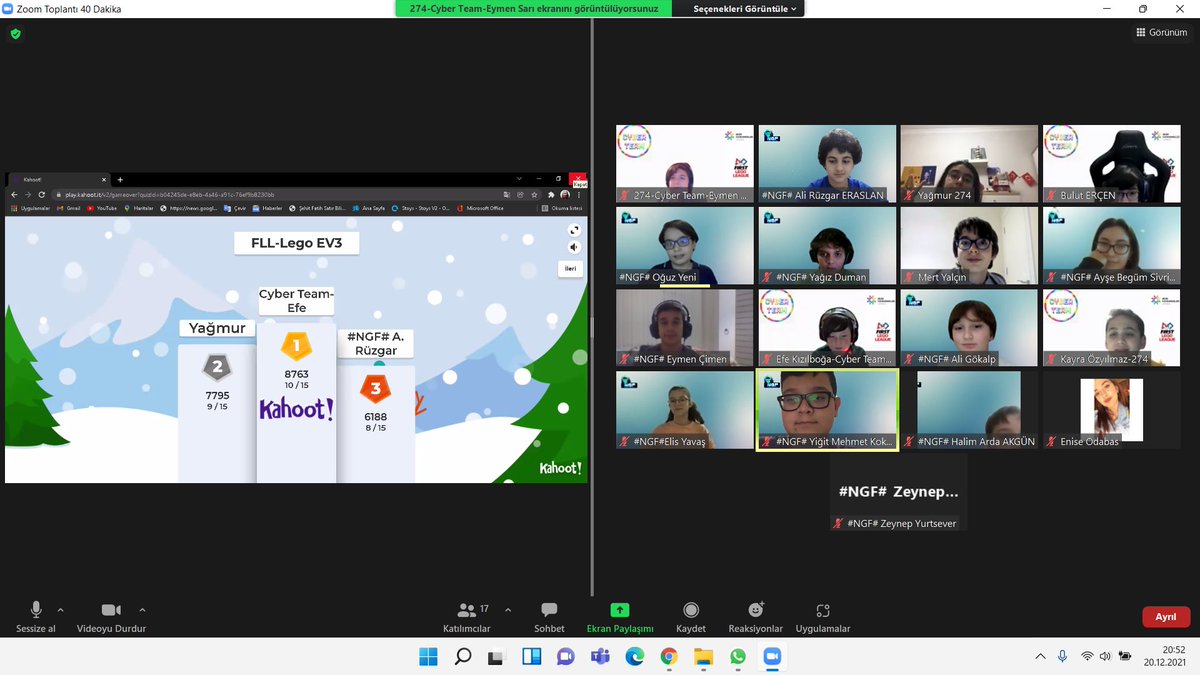Show hidden system tray icons

pos(1042,656)
